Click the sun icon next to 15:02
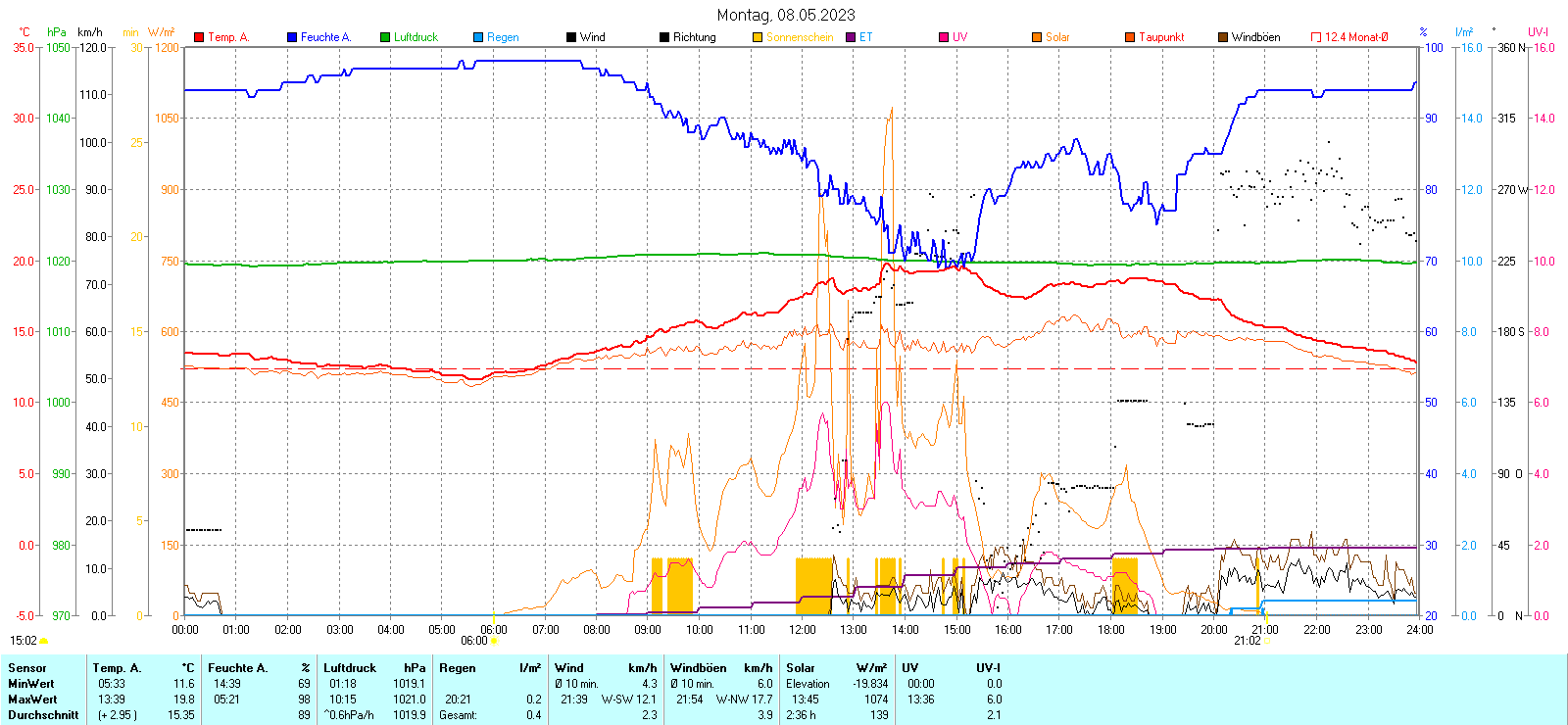The height and width of the screenshot is (725, 1568). tap(44, 641)
